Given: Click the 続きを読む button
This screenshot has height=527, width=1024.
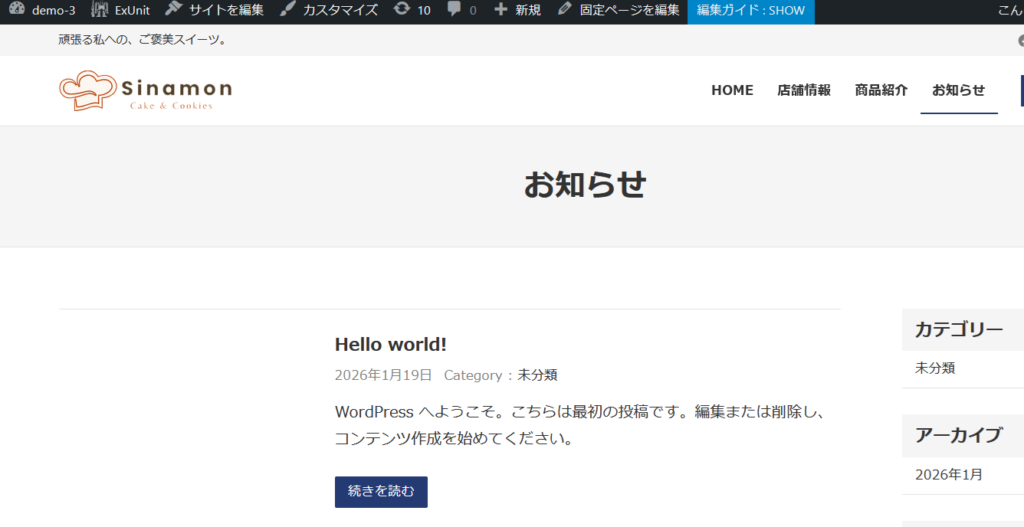Looking at the screenshot, I should point(381,491).
